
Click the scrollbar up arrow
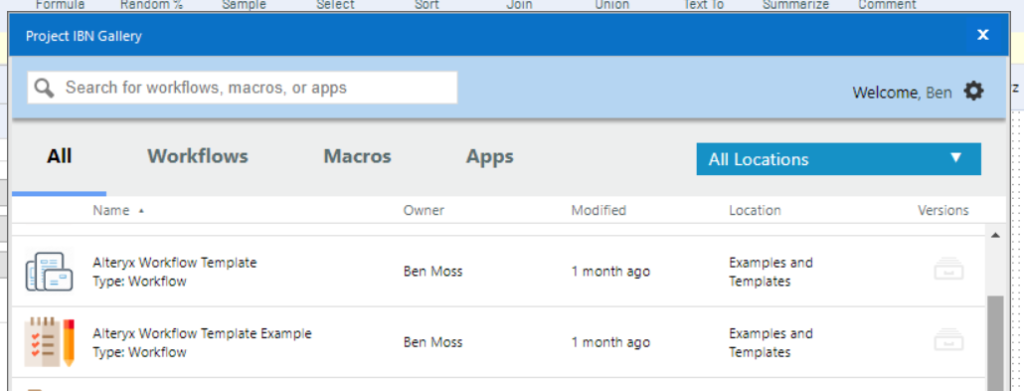click(995, 235)
